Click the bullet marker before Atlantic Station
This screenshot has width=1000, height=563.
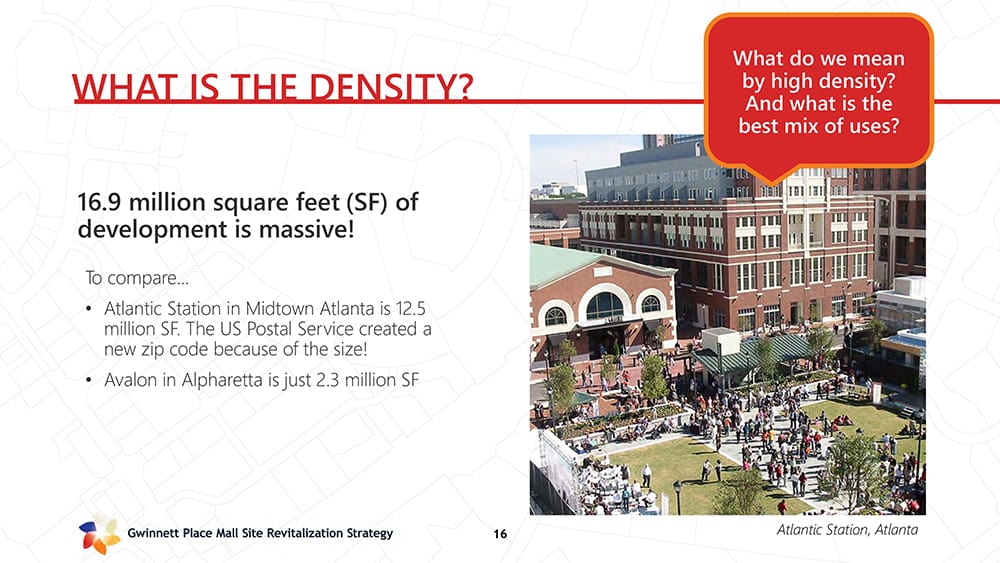(89, 309)
